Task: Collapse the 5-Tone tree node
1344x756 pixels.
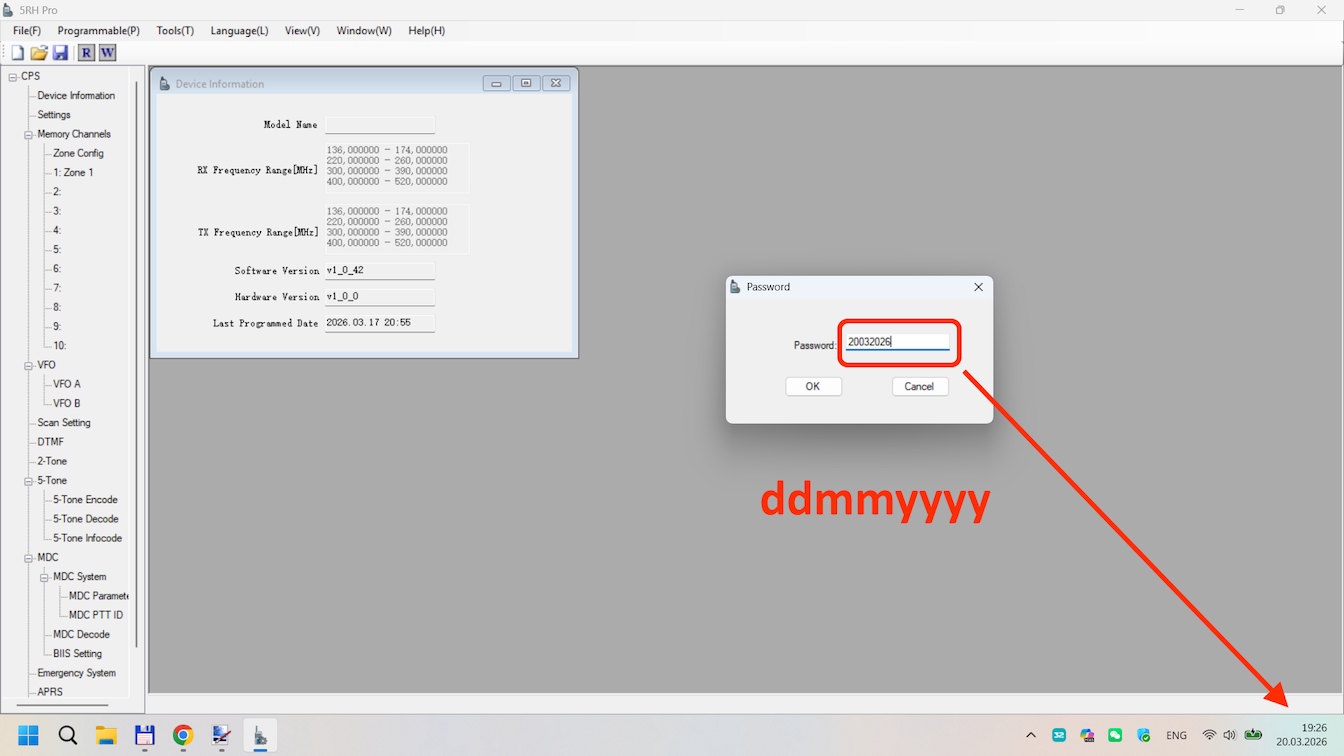Action: (29, 481)
